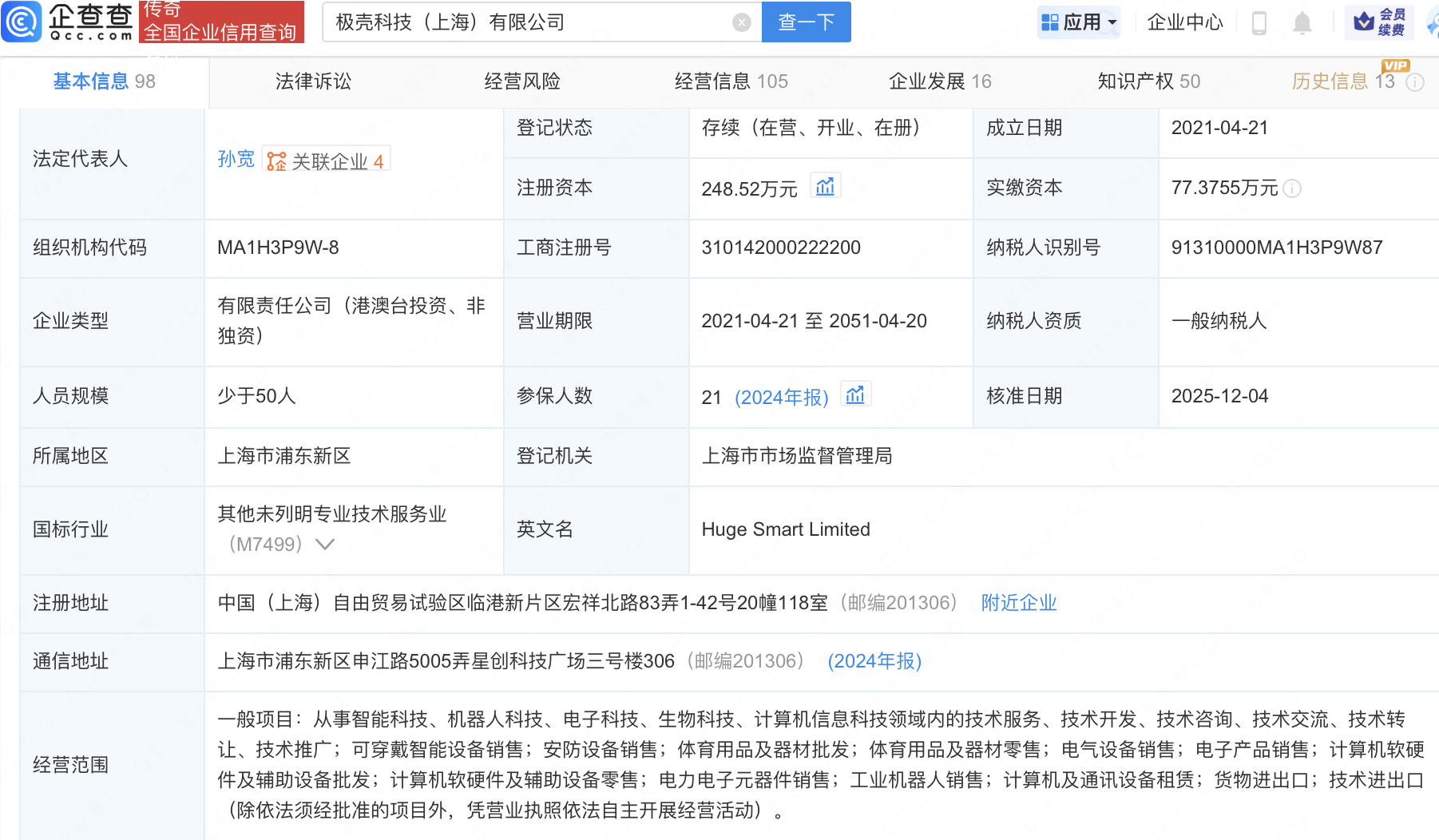This screenshot has width=1439, height=840.
Task: Expand the 应用 dropdown menu
Action: click(x=1080, y=22)
